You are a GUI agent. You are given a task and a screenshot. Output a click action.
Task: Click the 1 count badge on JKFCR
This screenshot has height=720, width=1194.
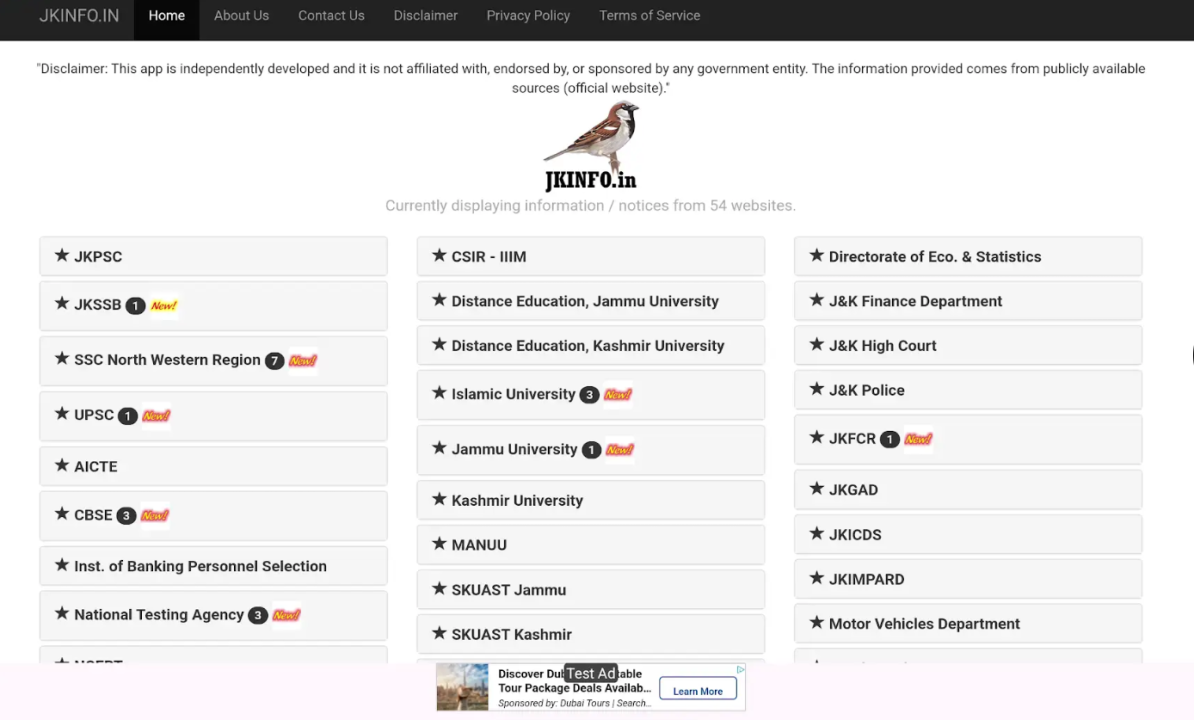click(889, 439)
